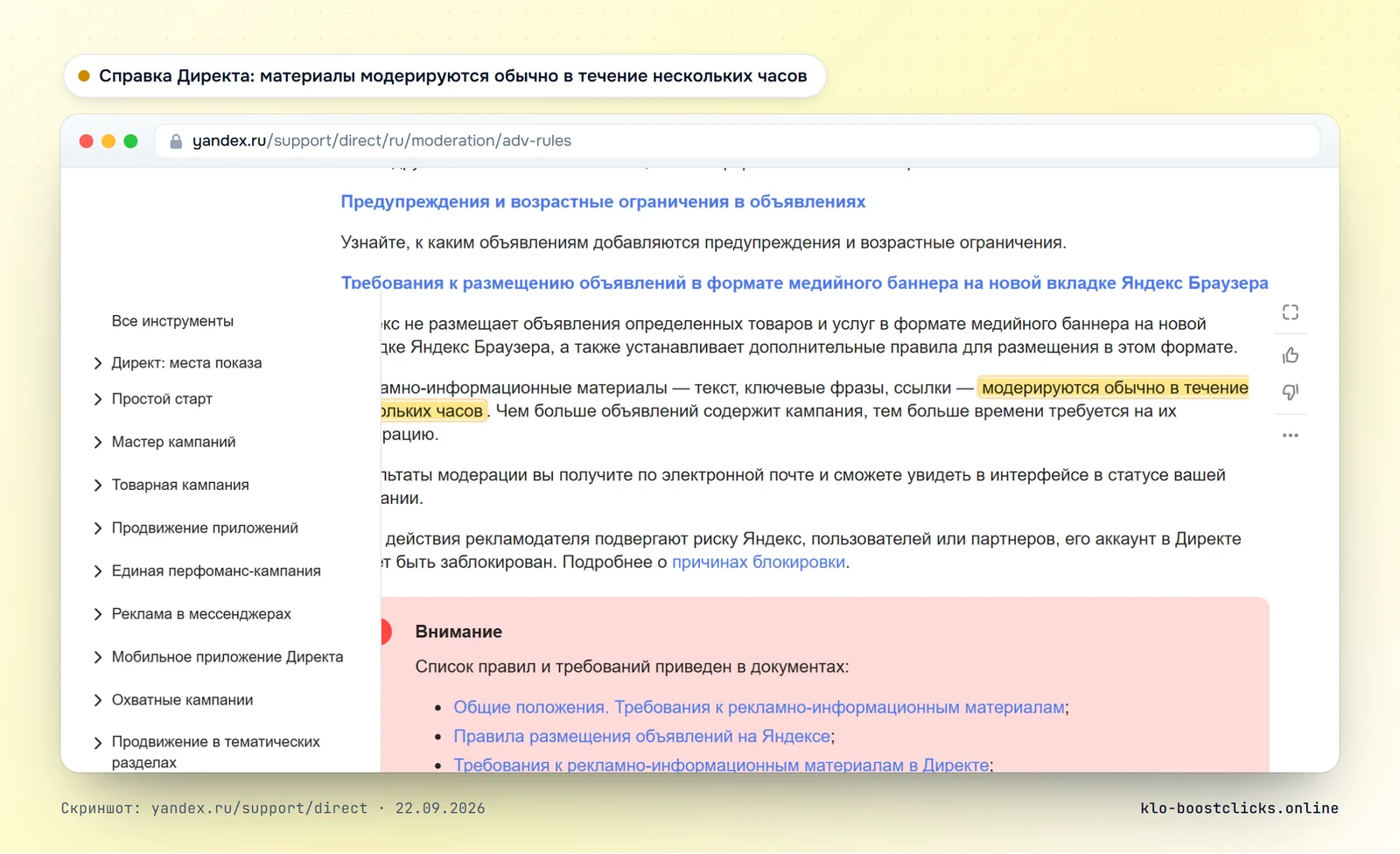Open Продвижение приложений sidebar item
1400x854 pixels.
point(205,528)
